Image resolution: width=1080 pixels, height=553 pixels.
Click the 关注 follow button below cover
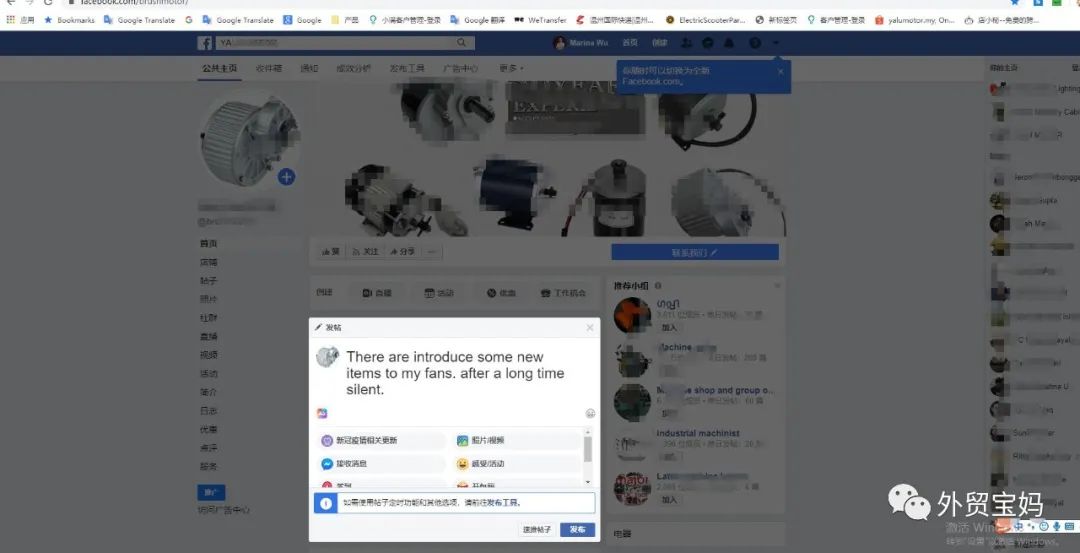pyautogui.click(x=365, y=252)
